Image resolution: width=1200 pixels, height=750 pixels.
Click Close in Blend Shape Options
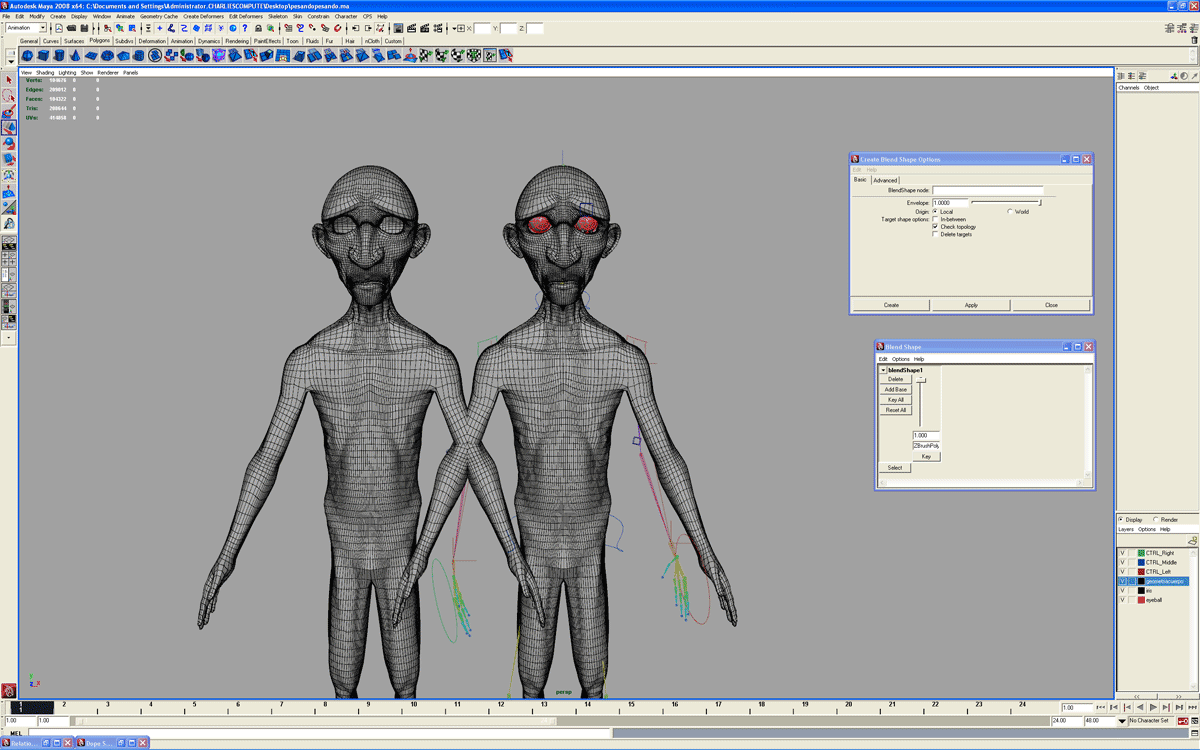click(1051, 305)
